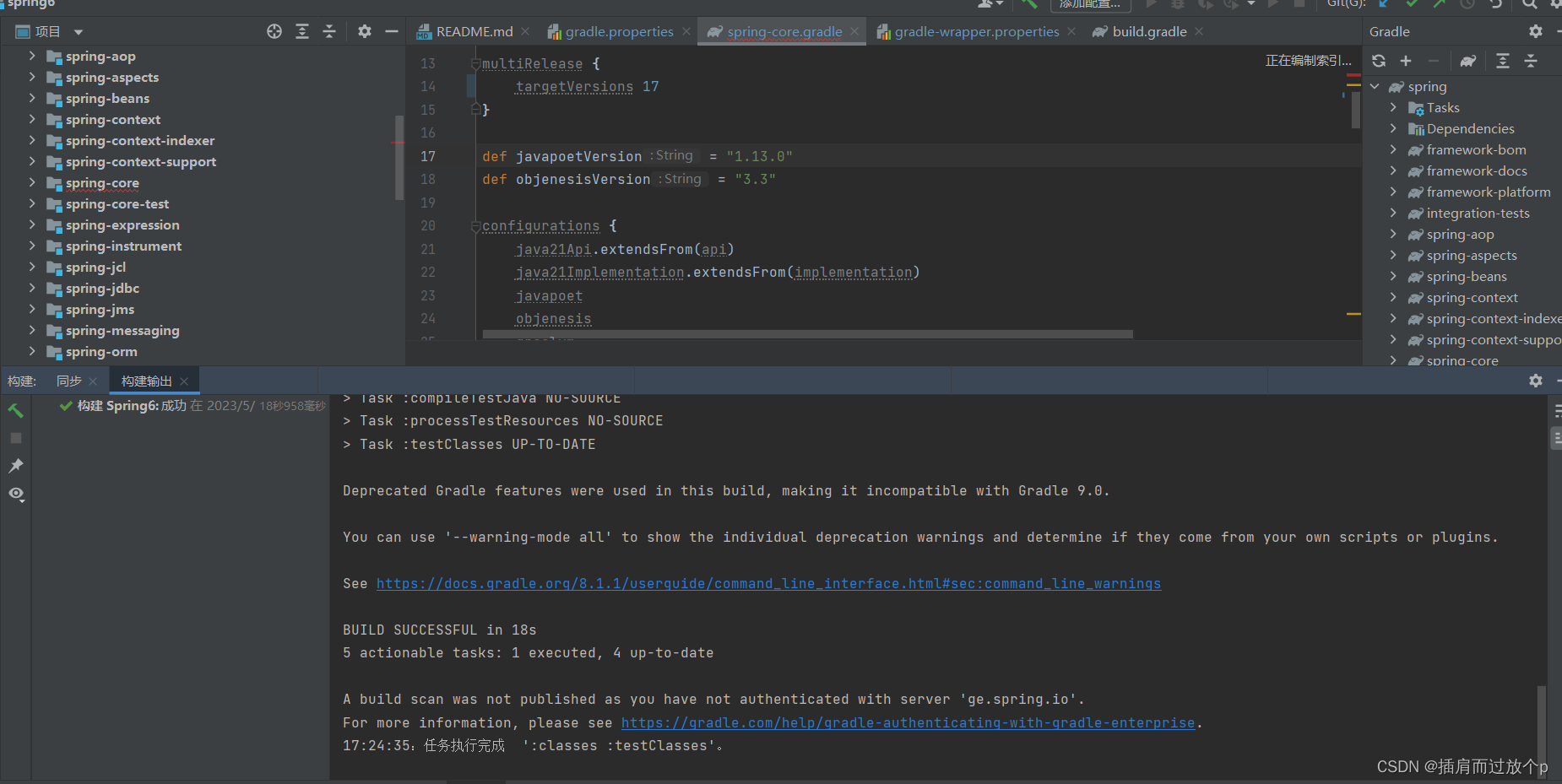Click the editor horizontal scrollbar
This screenshot has height=784, width=1562.
click(x=807, y=334)
